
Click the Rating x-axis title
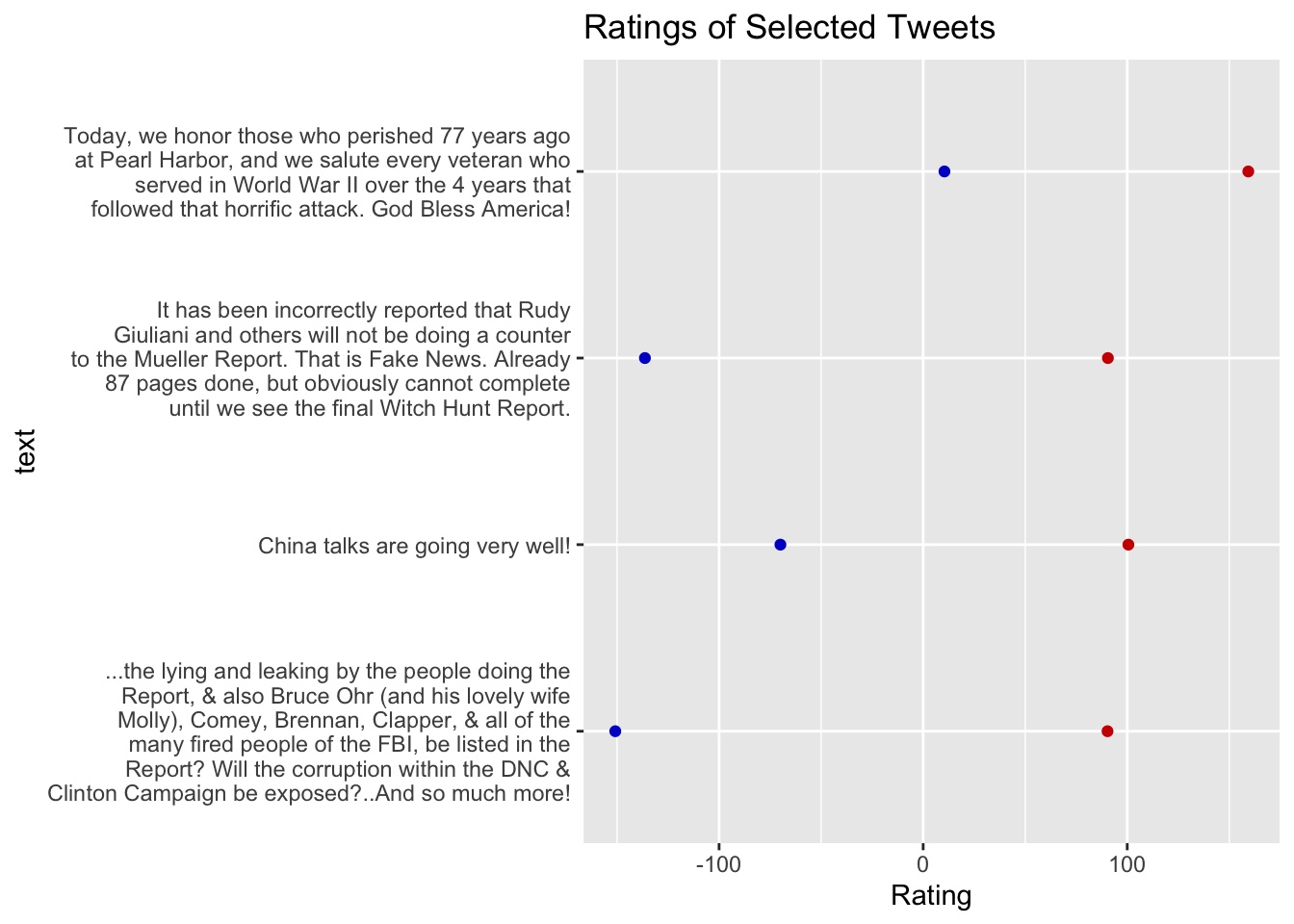point(931,896)
